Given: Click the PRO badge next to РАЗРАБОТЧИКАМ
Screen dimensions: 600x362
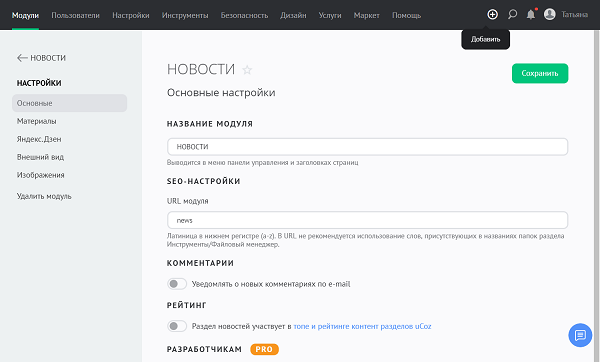Looking at the screenshot, I should tap(264, 349).
